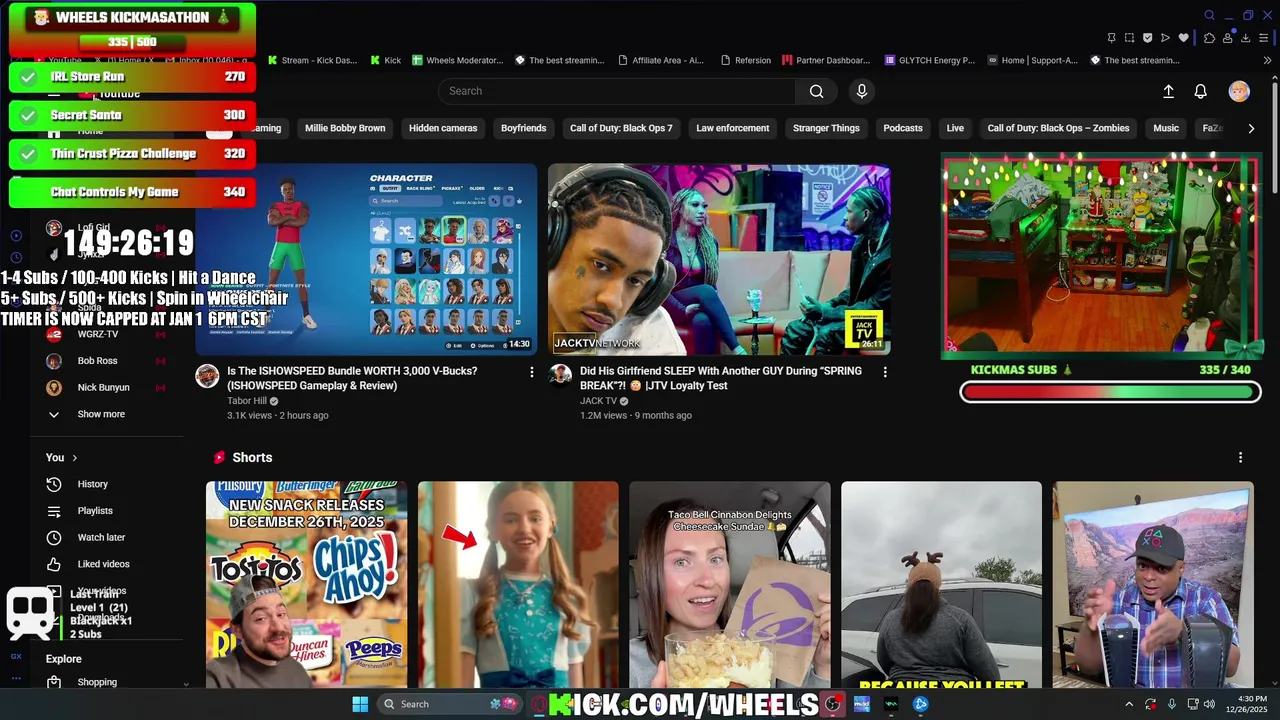The height and width of the screenshot is (720, 1280).
Task: Open the browser extensions cube icon
Action: [x=1209, y=38]
